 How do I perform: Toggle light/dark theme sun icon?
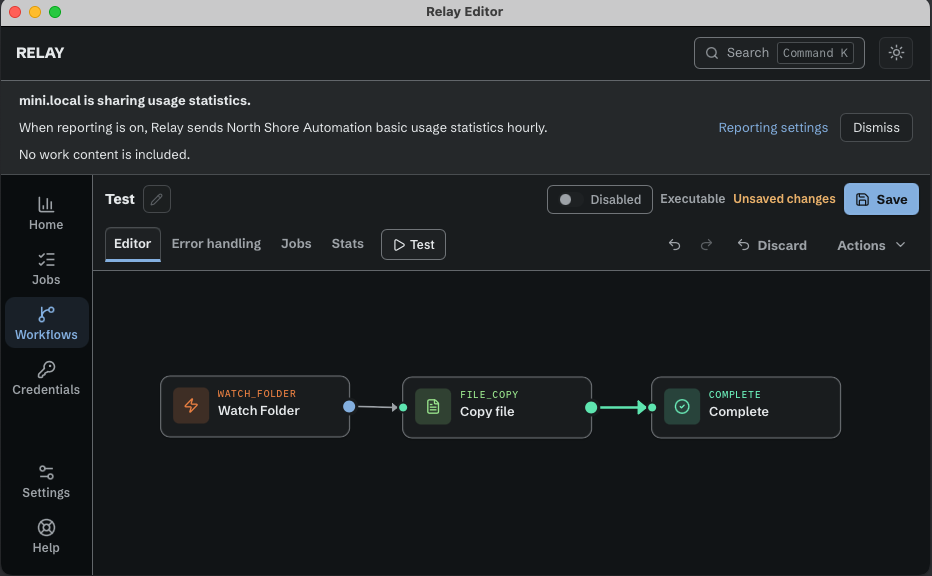[x=896, y=53]
